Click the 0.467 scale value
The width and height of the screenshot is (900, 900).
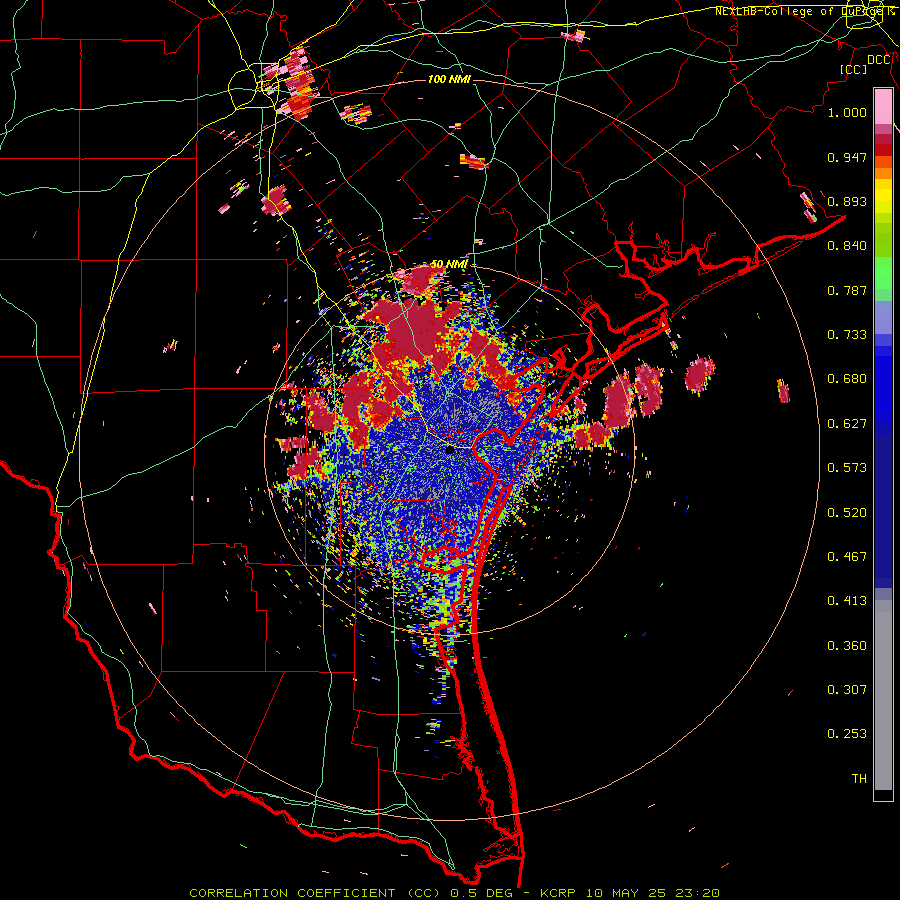[847, 557]
